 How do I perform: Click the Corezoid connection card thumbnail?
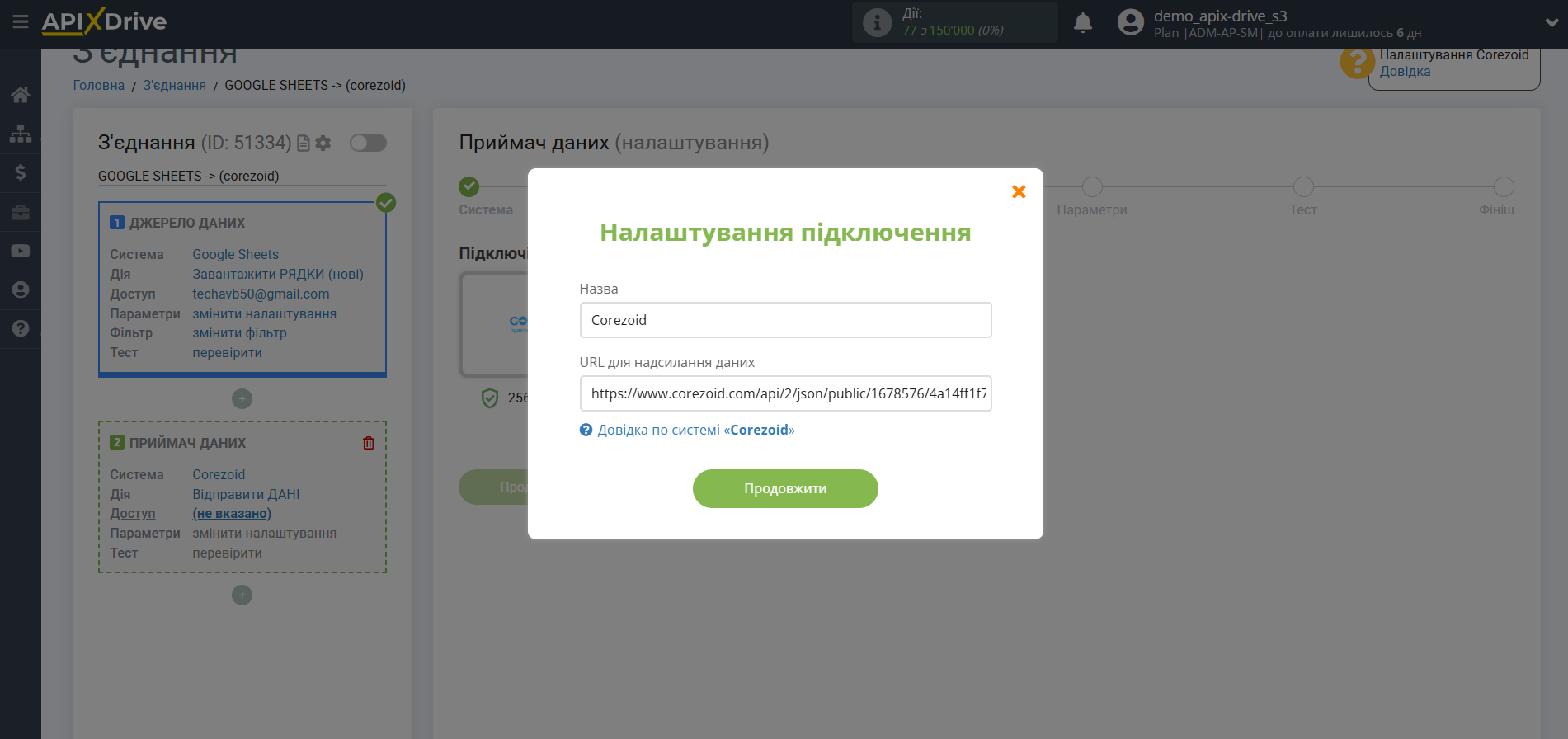coord(495,325)
